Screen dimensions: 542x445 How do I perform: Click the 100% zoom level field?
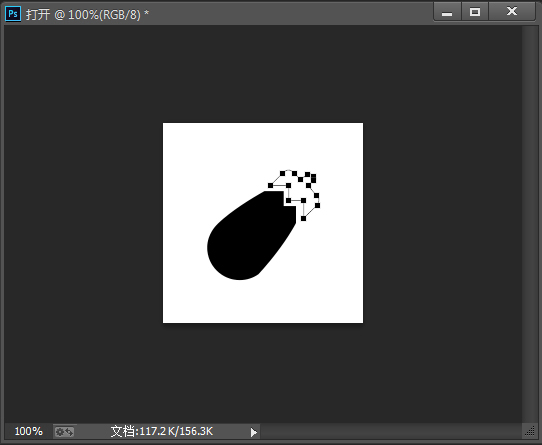pyautogui.click(x=28, y=432)
